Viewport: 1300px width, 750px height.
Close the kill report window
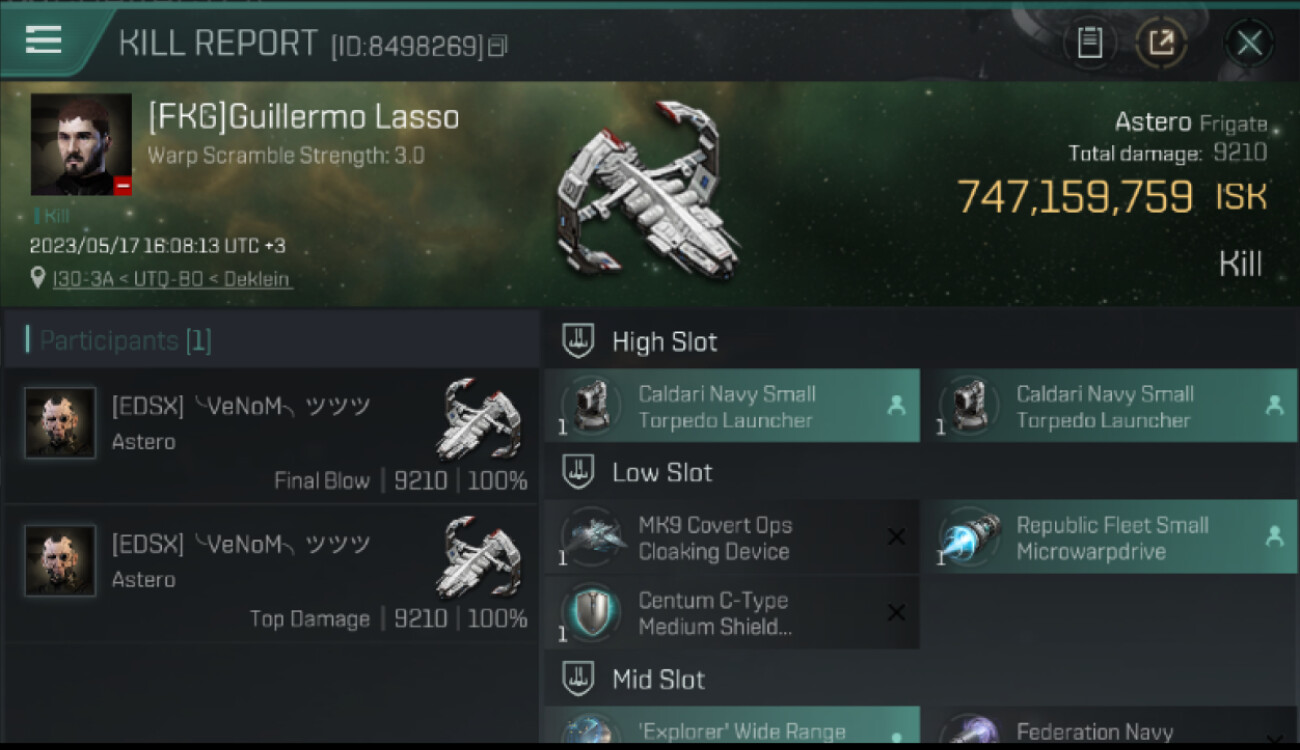tap(1249, 43)
